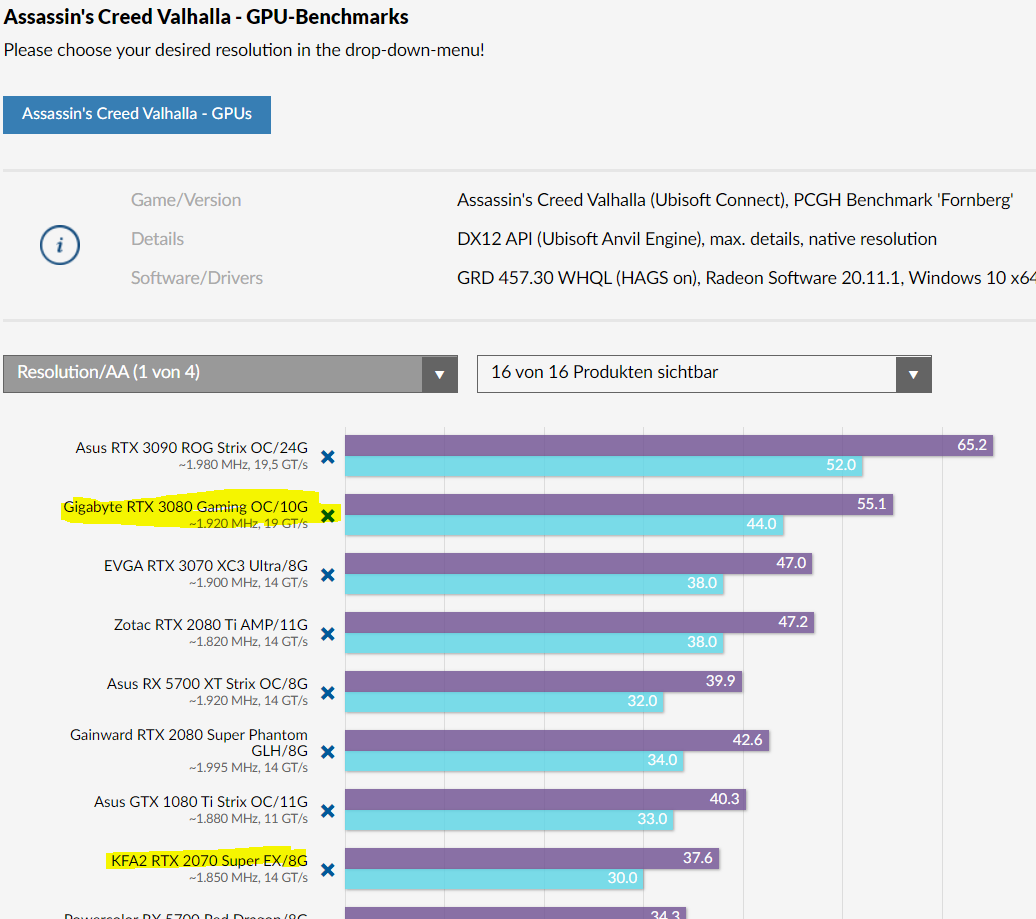Image resolution: width=1036 pixels, height=919 pixels.
Task: Select the Zotac RTX 2080 Ti AMP/11G label
Action: (x=211, y=624)
